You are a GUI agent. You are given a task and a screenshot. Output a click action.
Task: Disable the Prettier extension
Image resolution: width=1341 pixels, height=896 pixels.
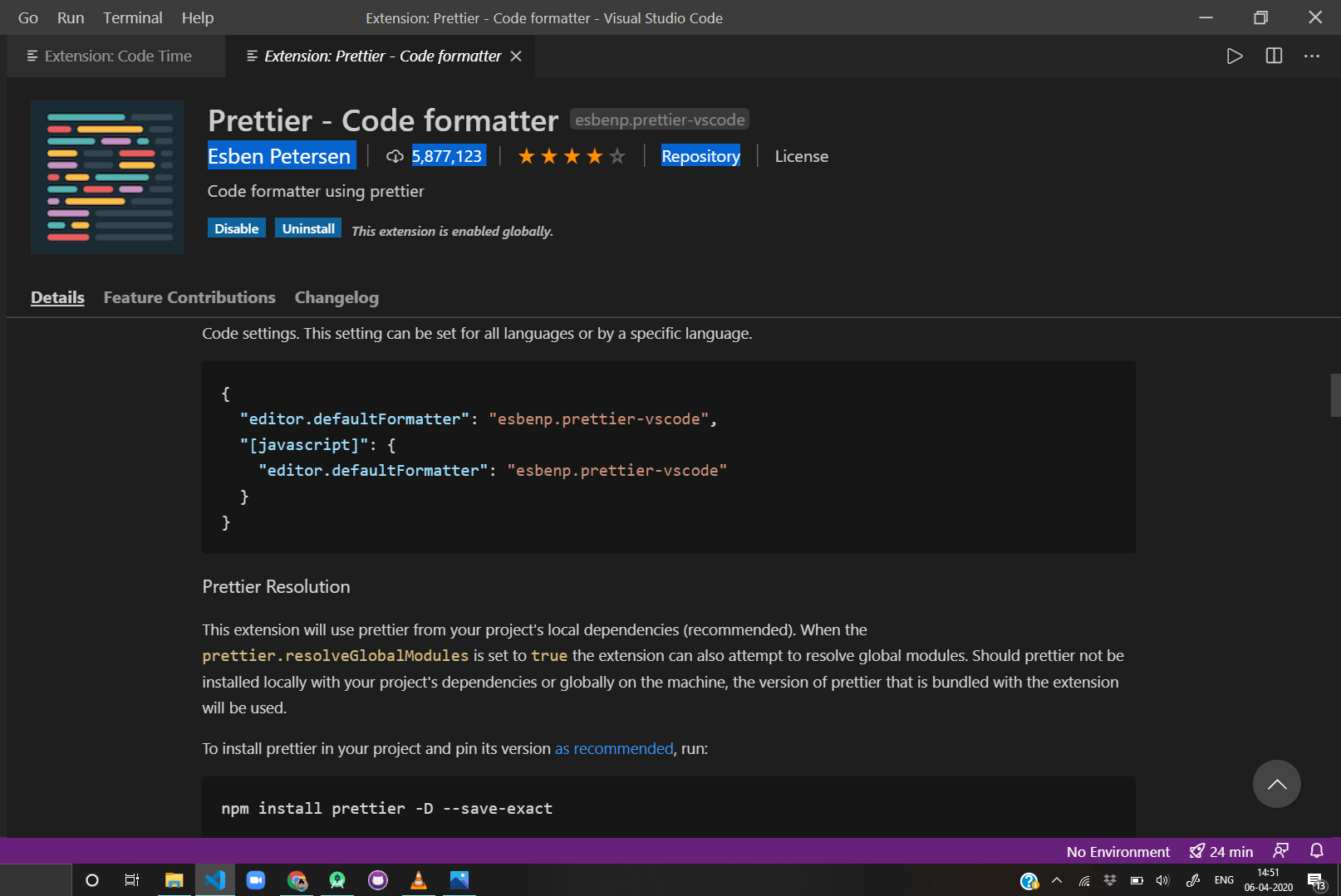tap(237, 228)
